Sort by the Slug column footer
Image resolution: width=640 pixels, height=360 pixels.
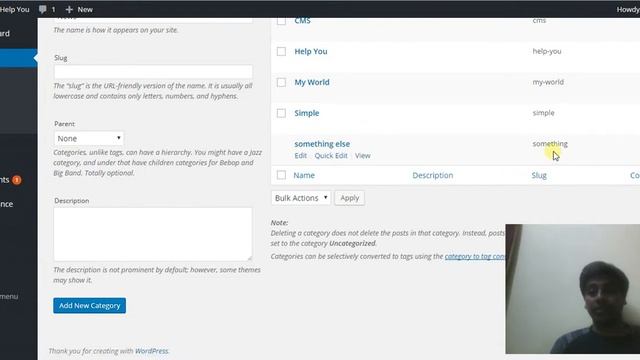pyautogui.click(x=539, y=176)
